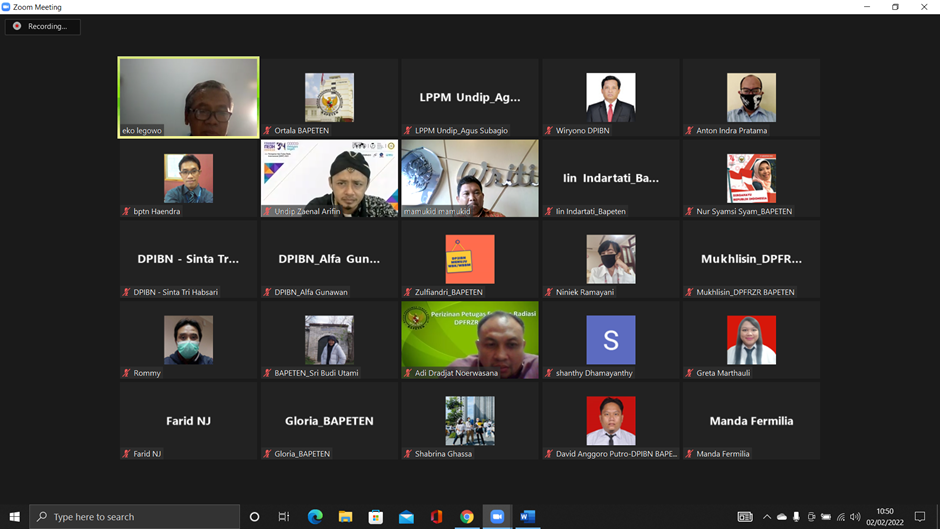Open Google Chrome from the taskbar
940x529 pixels.
pos(467,517)
